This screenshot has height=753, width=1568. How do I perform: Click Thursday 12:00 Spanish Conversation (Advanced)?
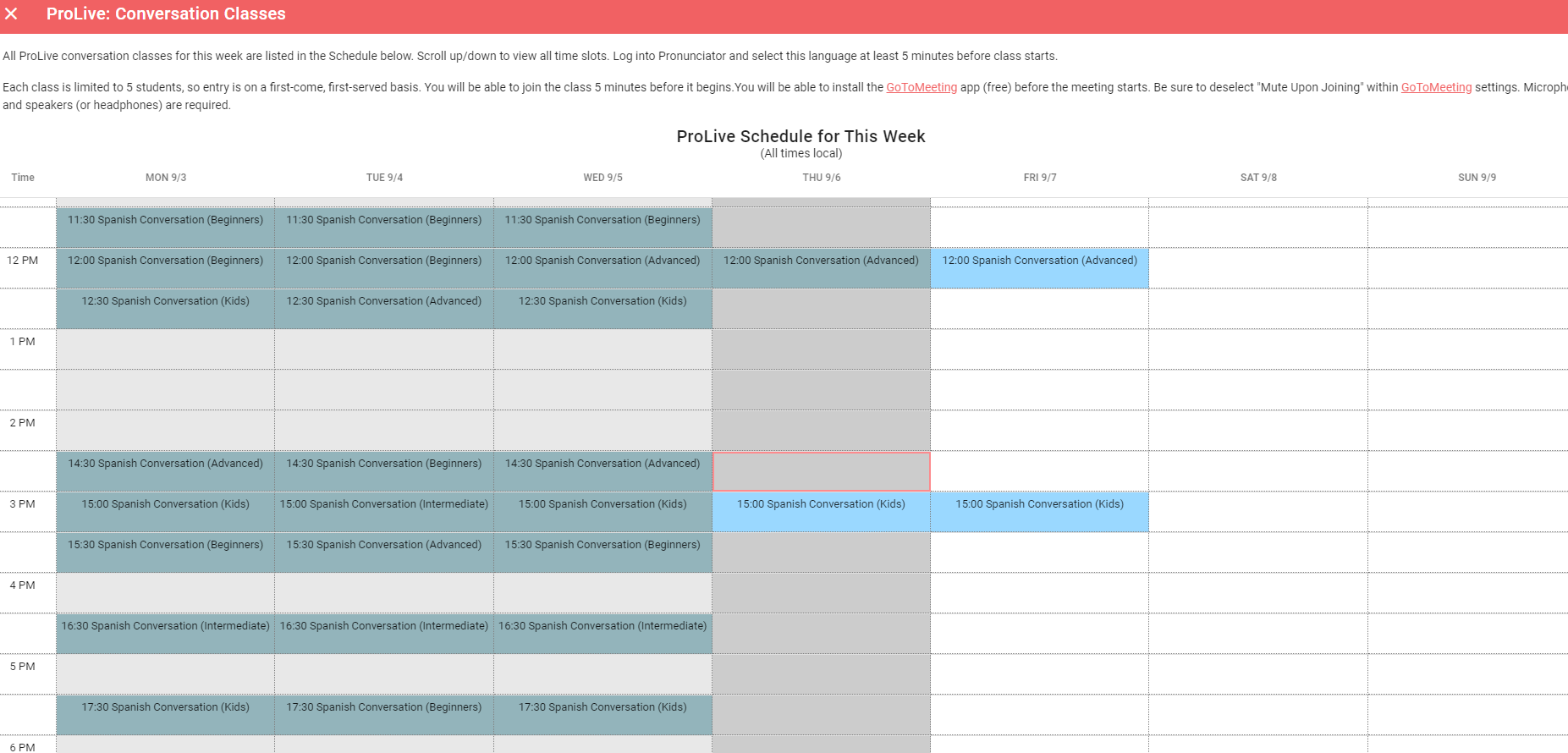click(821, 267)
